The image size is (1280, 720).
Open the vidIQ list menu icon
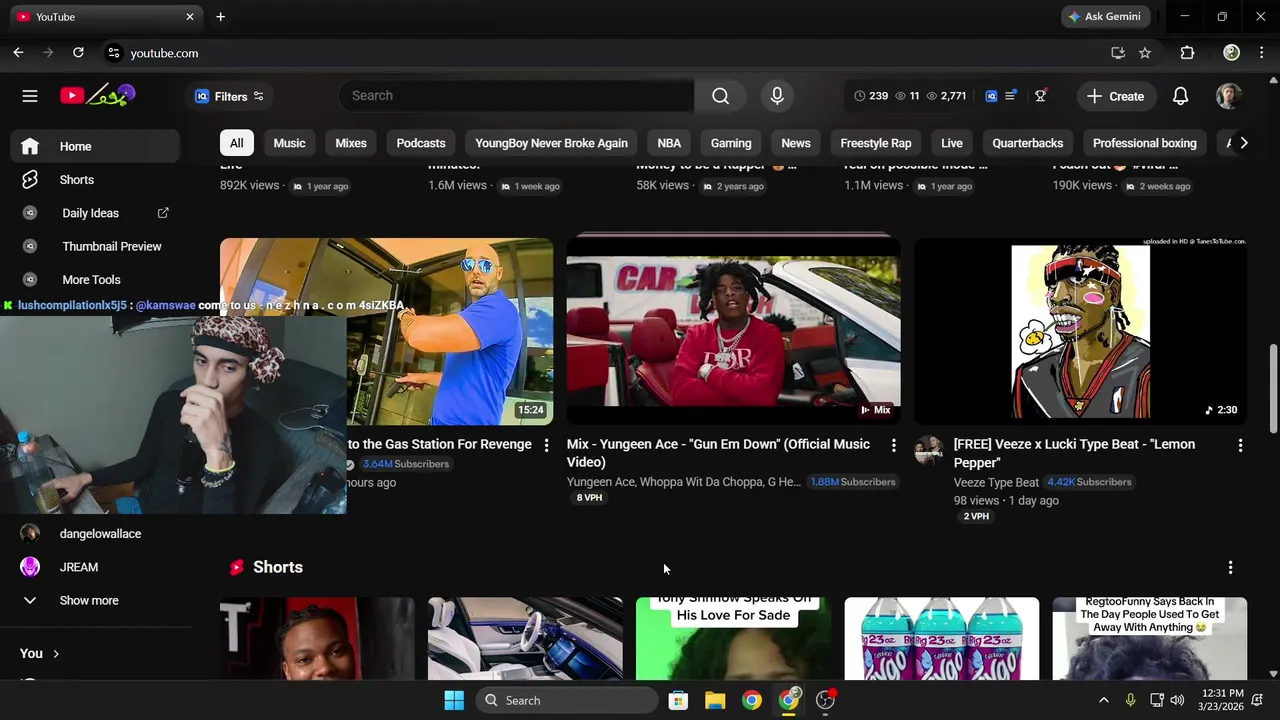coord(1011,96)
